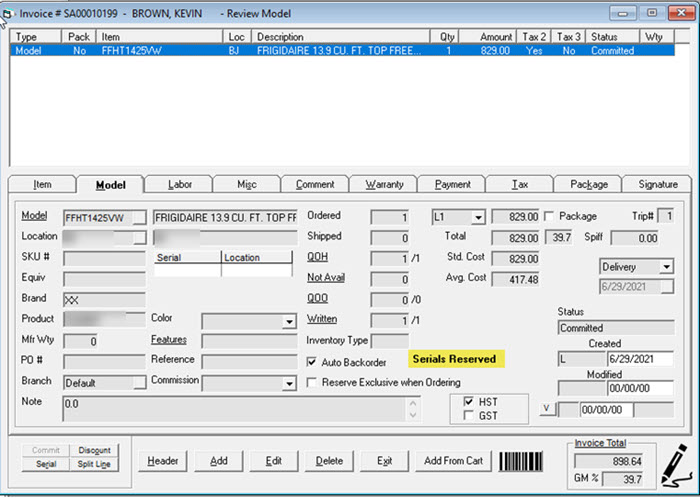Click the Reference input field
The width and height of the screenshot is (700, 498).
click(x=249, y=361)
